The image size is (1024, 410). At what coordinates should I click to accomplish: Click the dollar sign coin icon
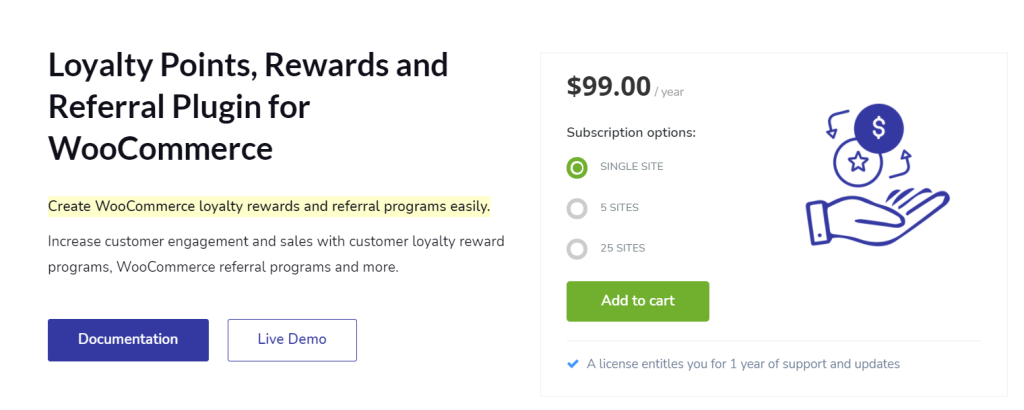tap(879, 128)
